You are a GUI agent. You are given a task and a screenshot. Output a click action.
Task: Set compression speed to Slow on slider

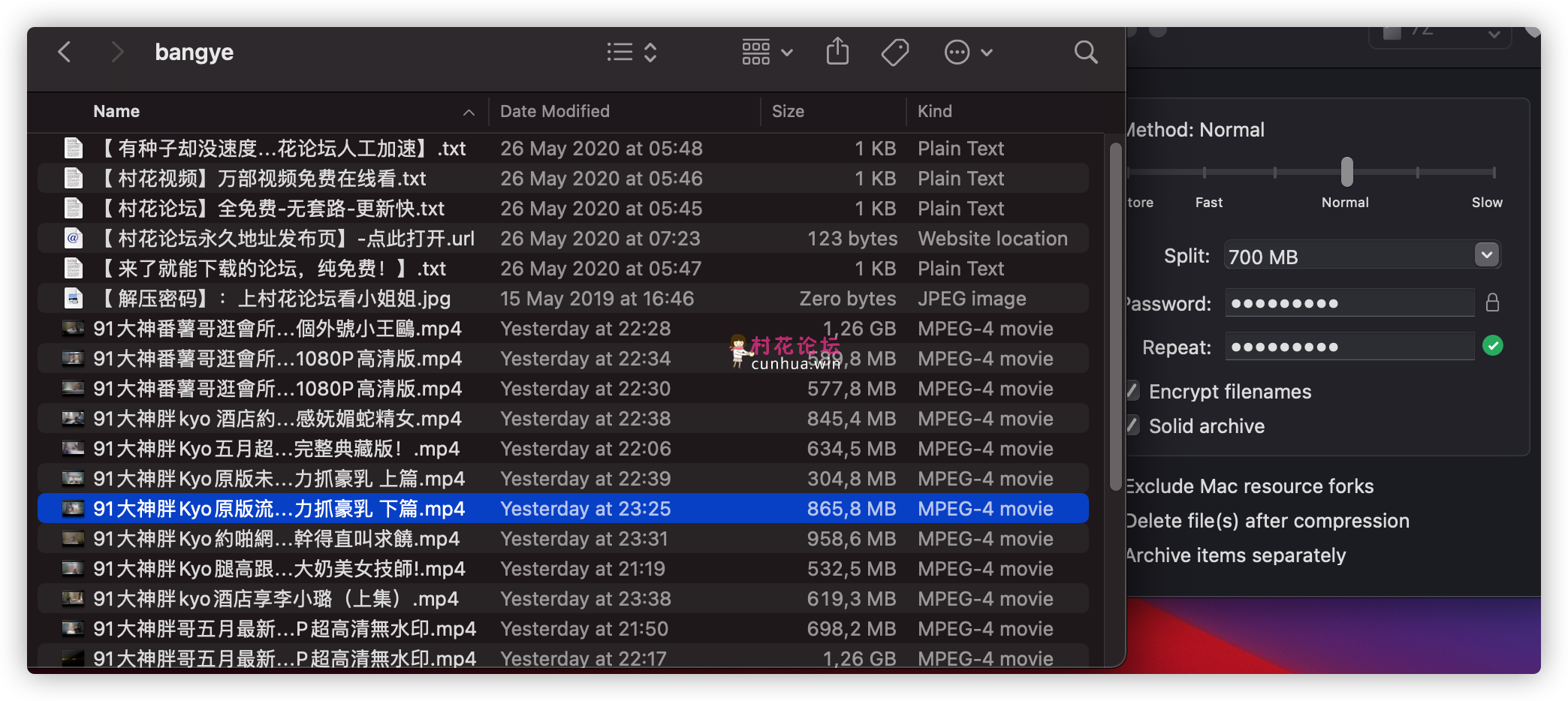[1494, 173]
